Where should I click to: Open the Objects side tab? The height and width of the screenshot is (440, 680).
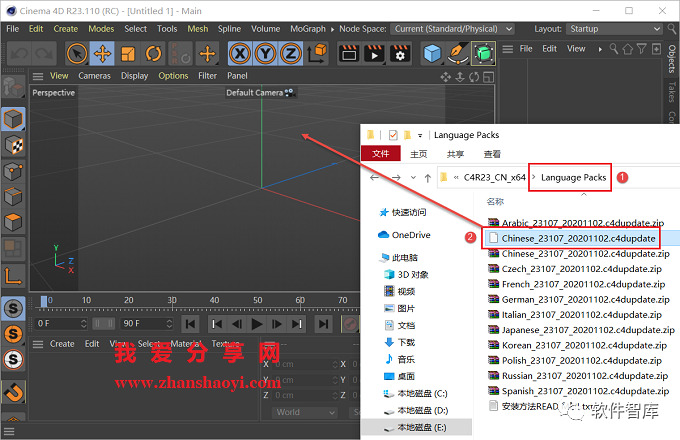(x=672, y=59)
